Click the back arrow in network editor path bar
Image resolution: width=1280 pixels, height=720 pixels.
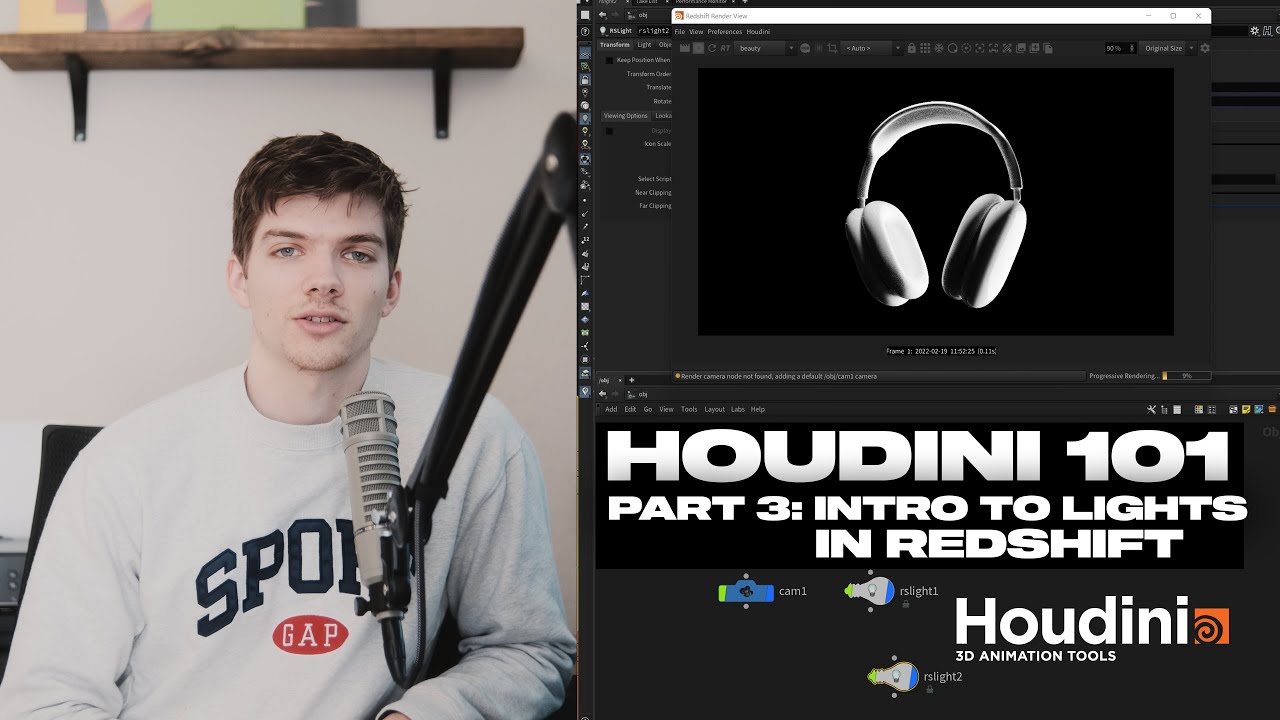pyautogui.click(x=602, y=394)
